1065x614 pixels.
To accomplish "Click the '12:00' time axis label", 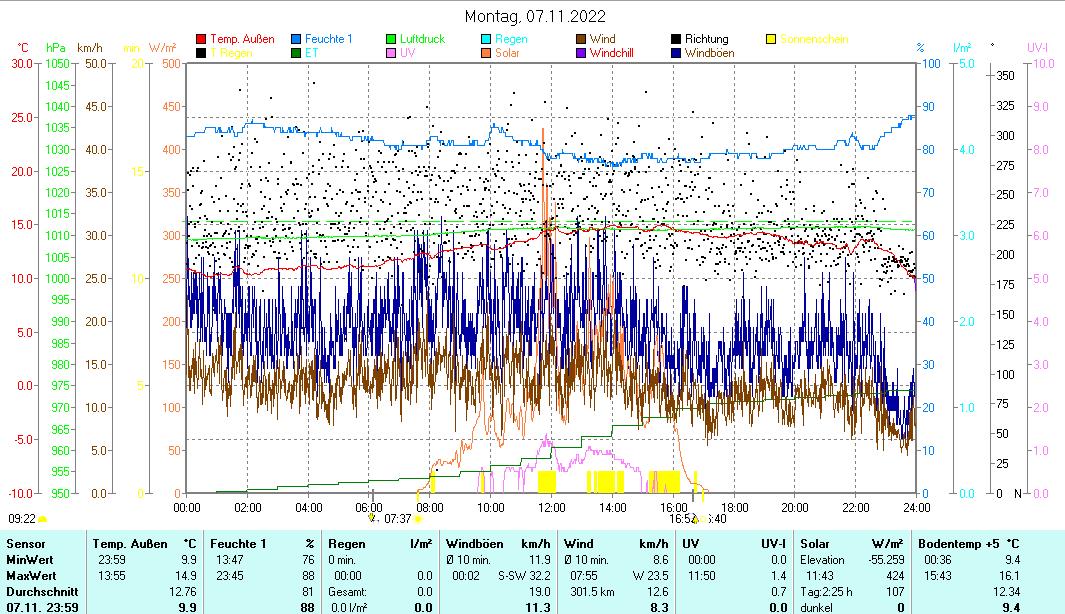I will point(552,507).
